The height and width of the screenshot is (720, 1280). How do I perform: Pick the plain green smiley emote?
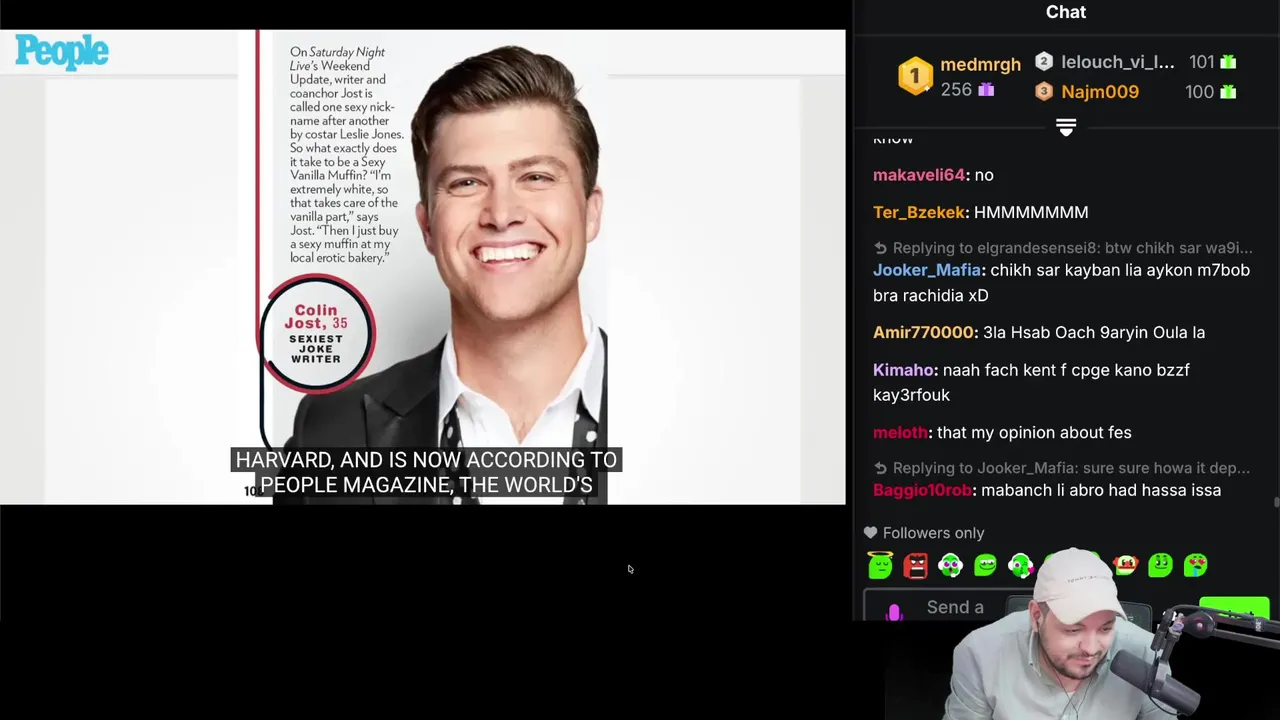point(1160,566)
